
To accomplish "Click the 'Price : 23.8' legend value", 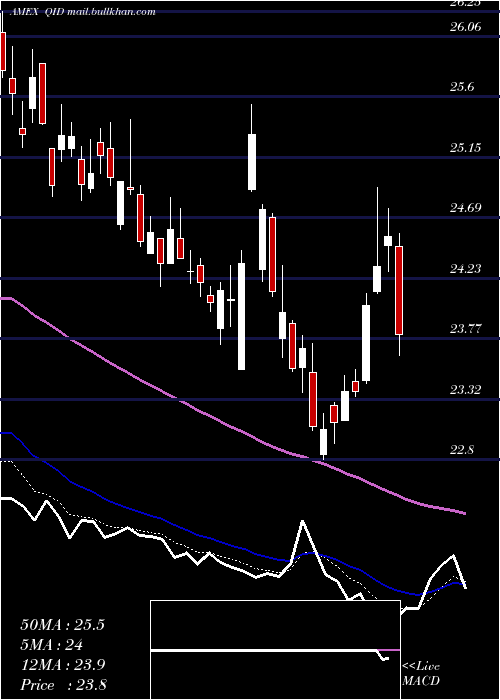I will (x=63, y=685).
